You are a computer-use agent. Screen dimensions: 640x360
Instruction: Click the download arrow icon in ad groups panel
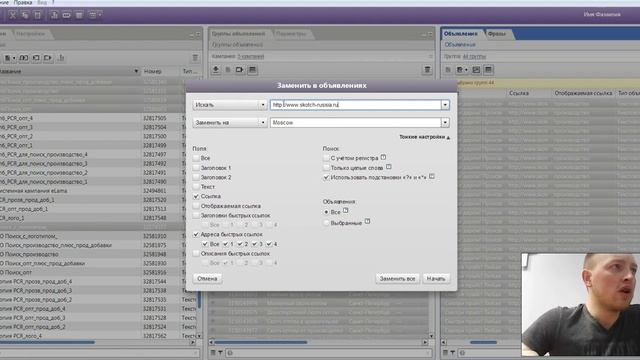pyautogui.click(x=216, y=70)
